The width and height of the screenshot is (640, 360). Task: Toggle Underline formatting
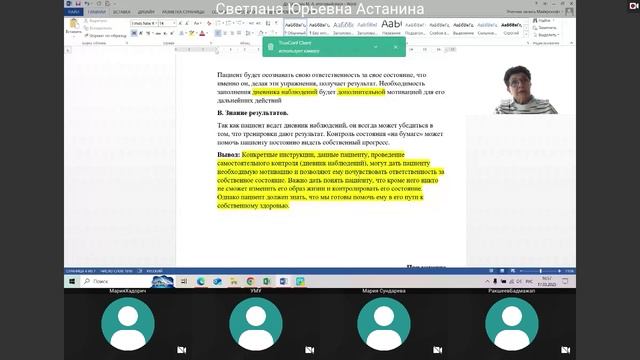(148, 33)
